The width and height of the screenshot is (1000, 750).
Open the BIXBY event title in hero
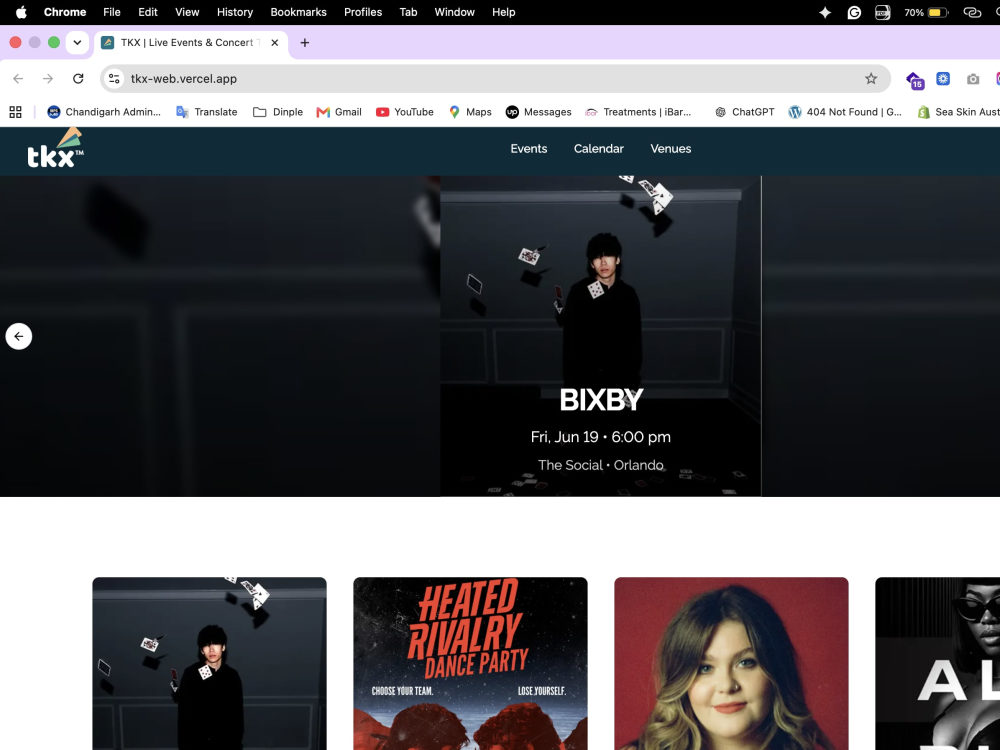[x=601, y=400]
